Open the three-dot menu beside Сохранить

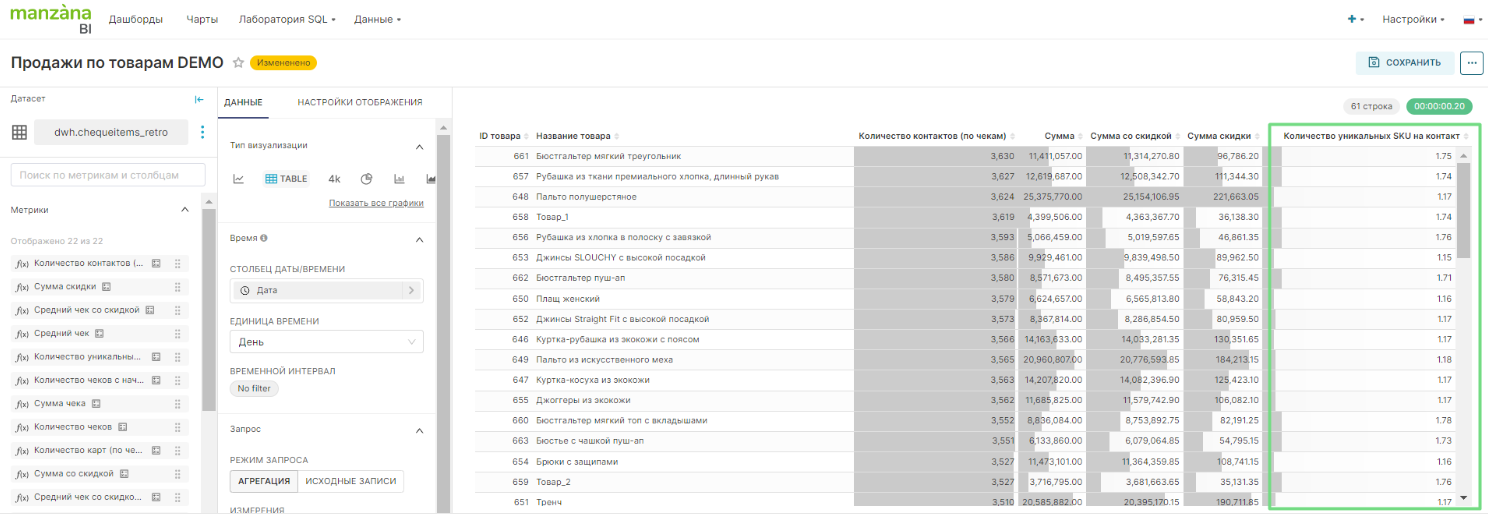pos(1471,63)
